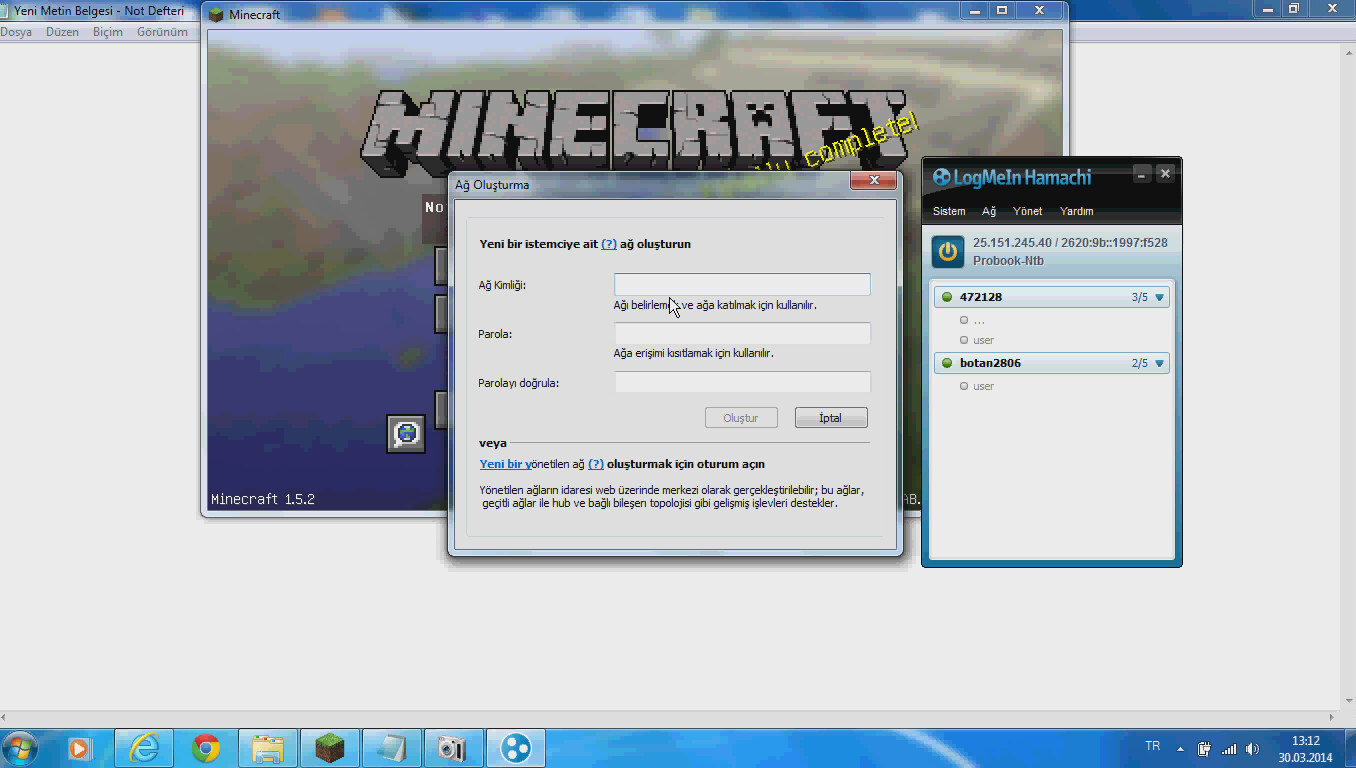Open the Düzen menu in Not Defteri
Screen dimensions: 1356x768
(x=62, y=32)
